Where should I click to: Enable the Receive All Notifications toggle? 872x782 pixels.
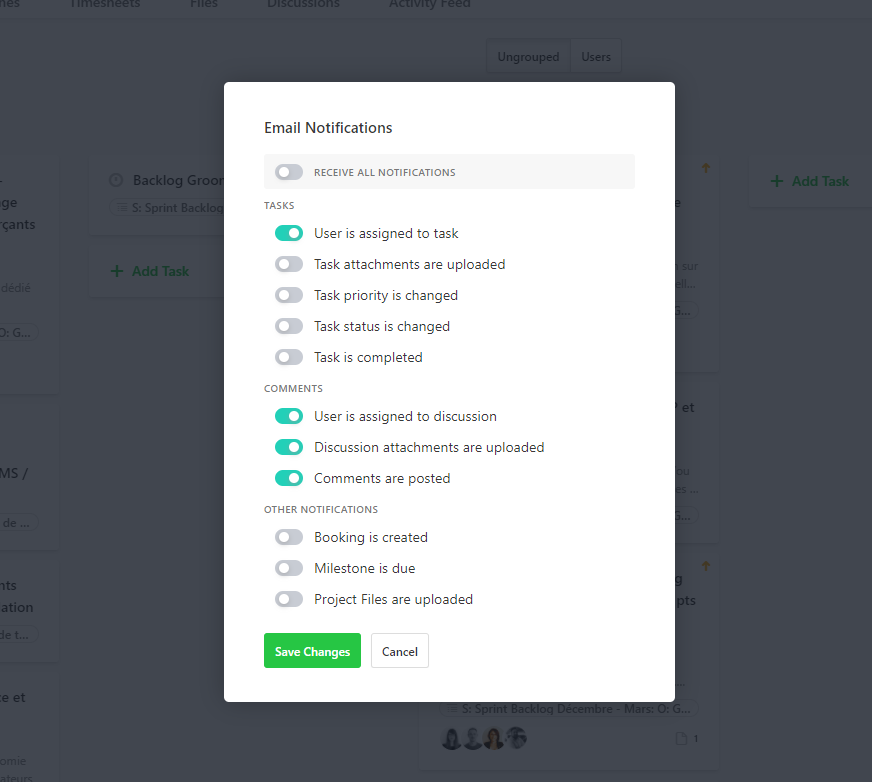pos(289,172)
